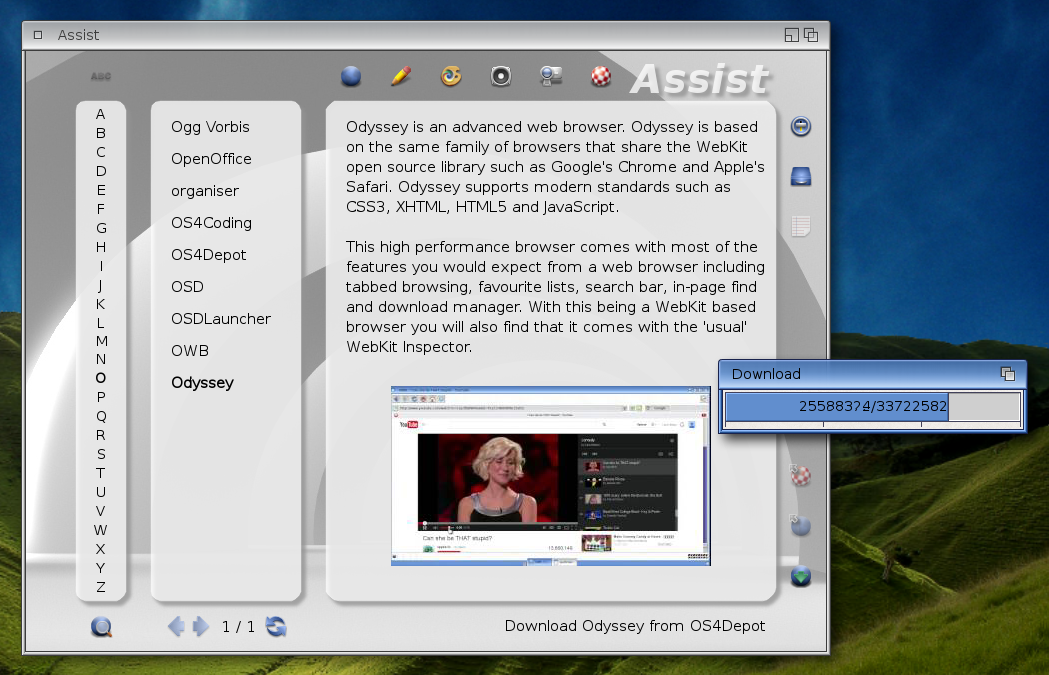
Task: Jump to letter C in the index
Action: 100,153
